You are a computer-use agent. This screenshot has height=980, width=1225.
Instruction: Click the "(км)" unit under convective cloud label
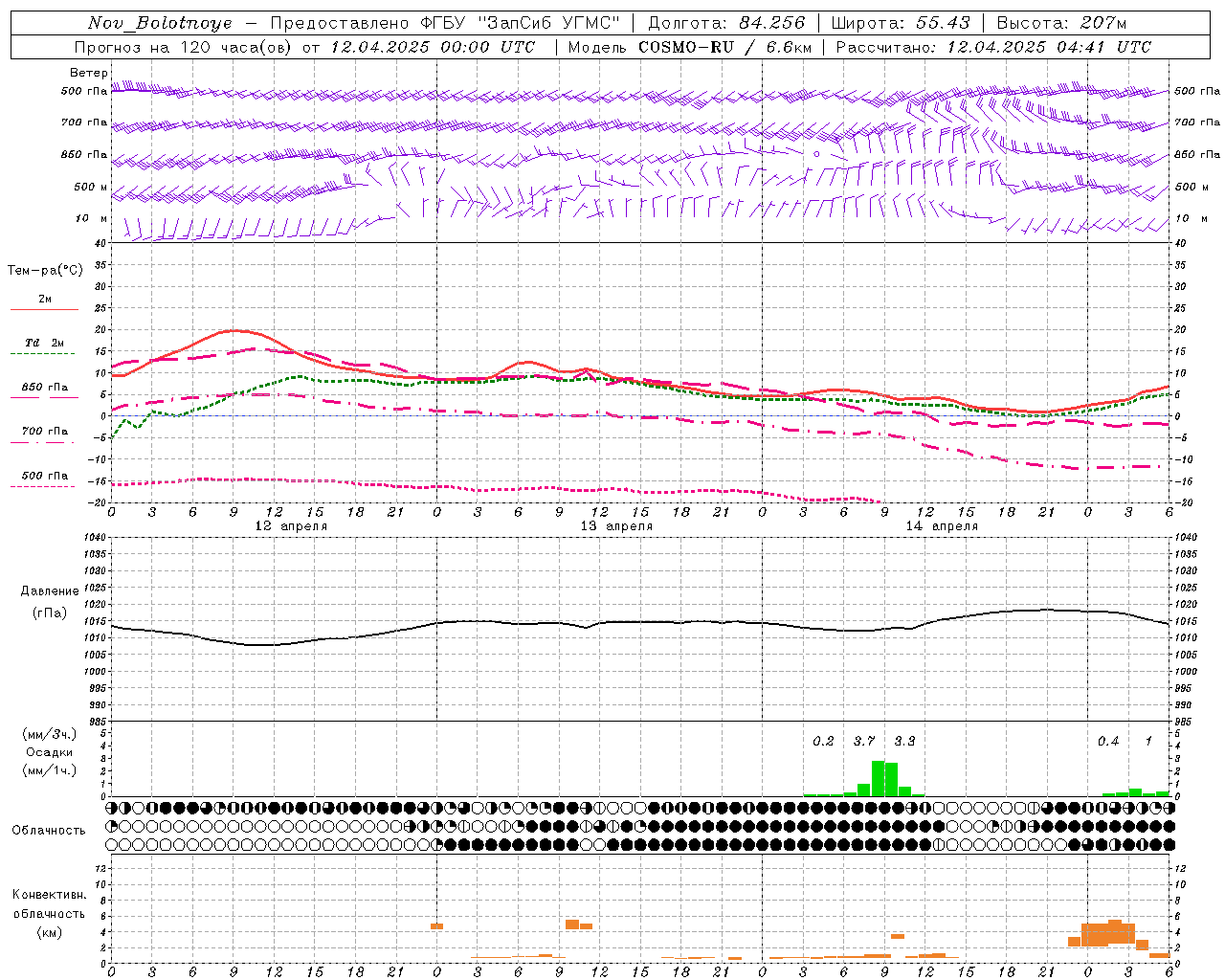click(49, 932)
